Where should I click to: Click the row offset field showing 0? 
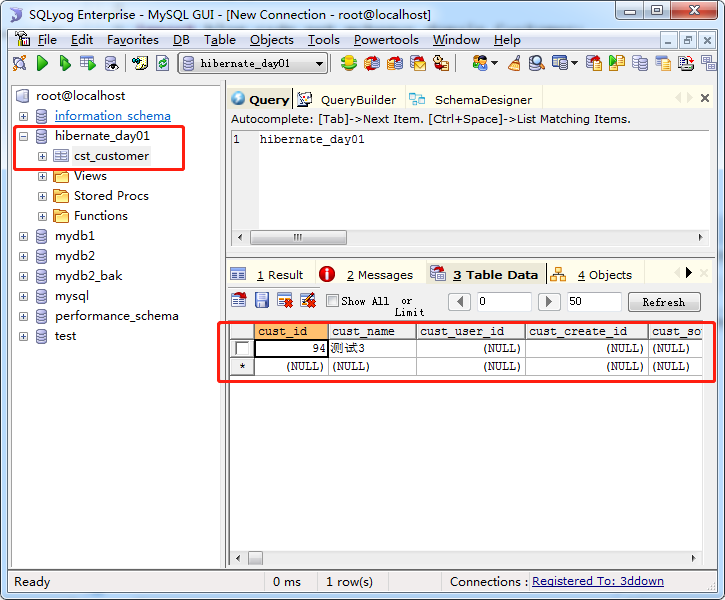[x=504, y=302]
